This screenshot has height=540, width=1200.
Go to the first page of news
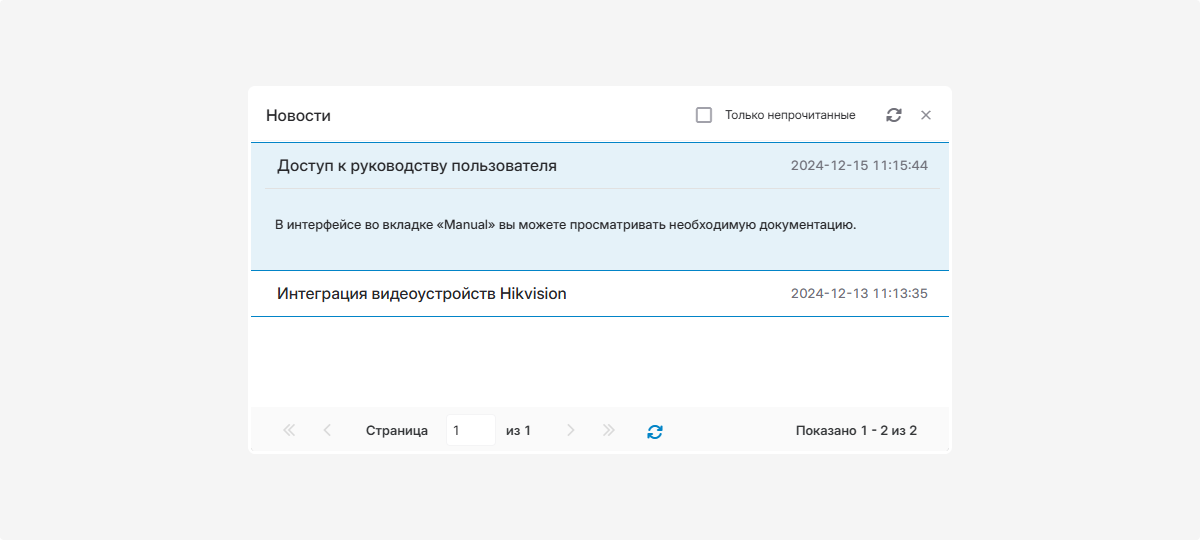[289, 430]
